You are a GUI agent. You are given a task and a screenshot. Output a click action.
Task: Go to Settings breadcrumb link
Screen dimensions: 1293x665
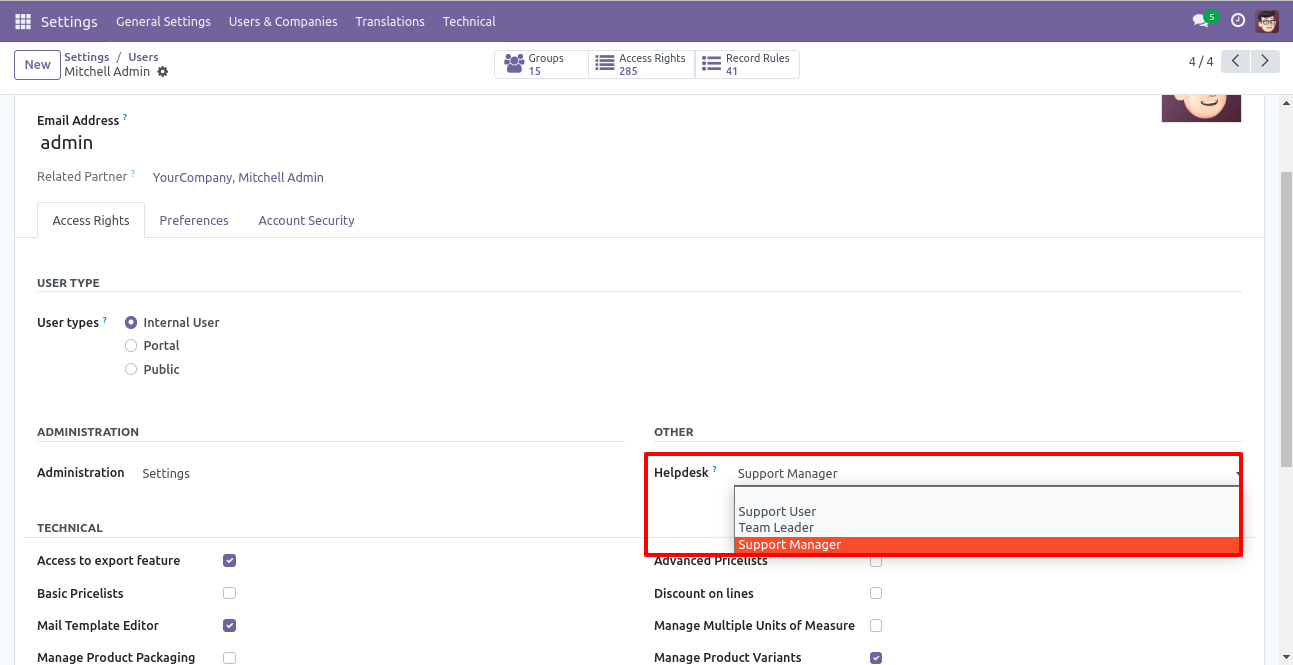87,57
